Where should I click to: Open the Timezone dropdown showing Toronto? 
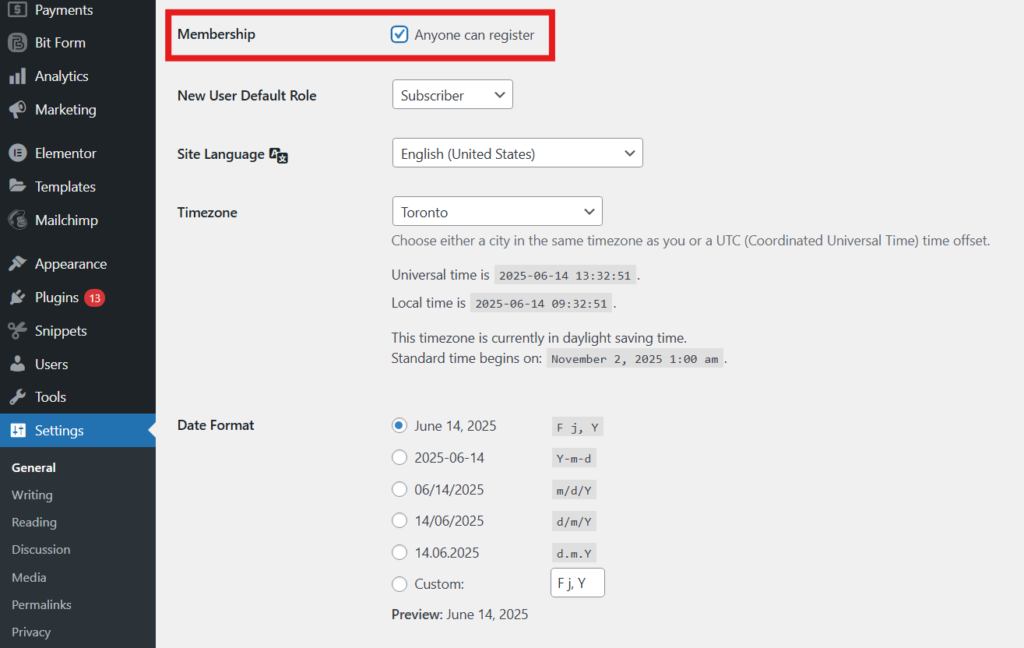pos(497,212)
